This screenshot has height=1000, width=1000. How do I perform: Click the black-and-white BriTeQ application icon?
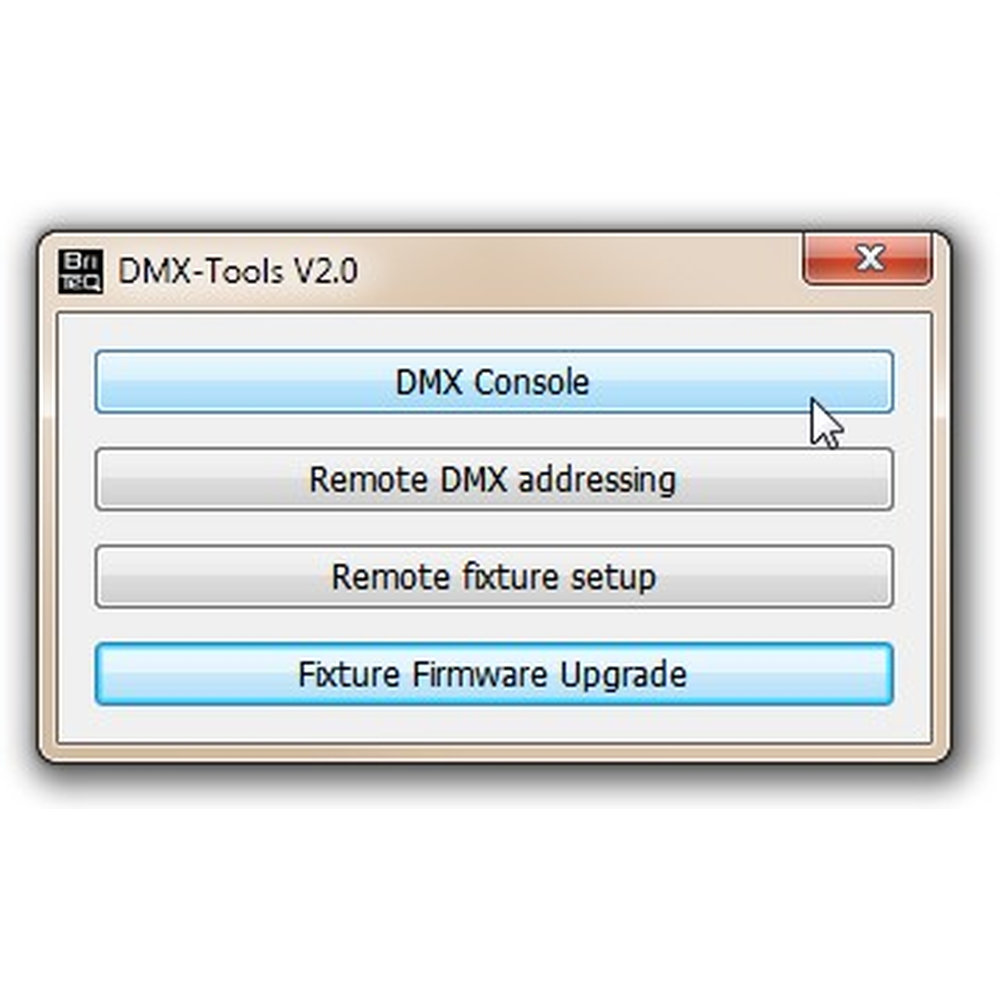pyautogui.click(x=80, y=272)
